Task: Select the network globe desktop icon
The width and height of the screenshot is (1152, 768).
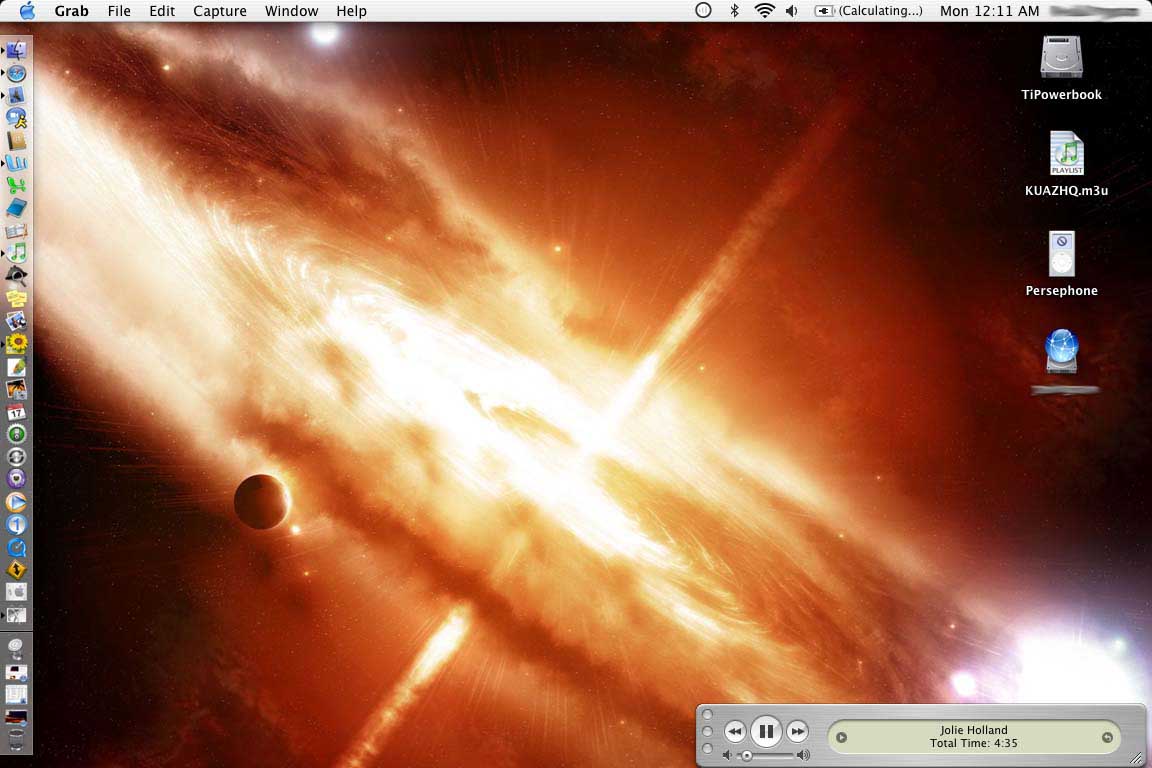Action: coord(1062,351)
